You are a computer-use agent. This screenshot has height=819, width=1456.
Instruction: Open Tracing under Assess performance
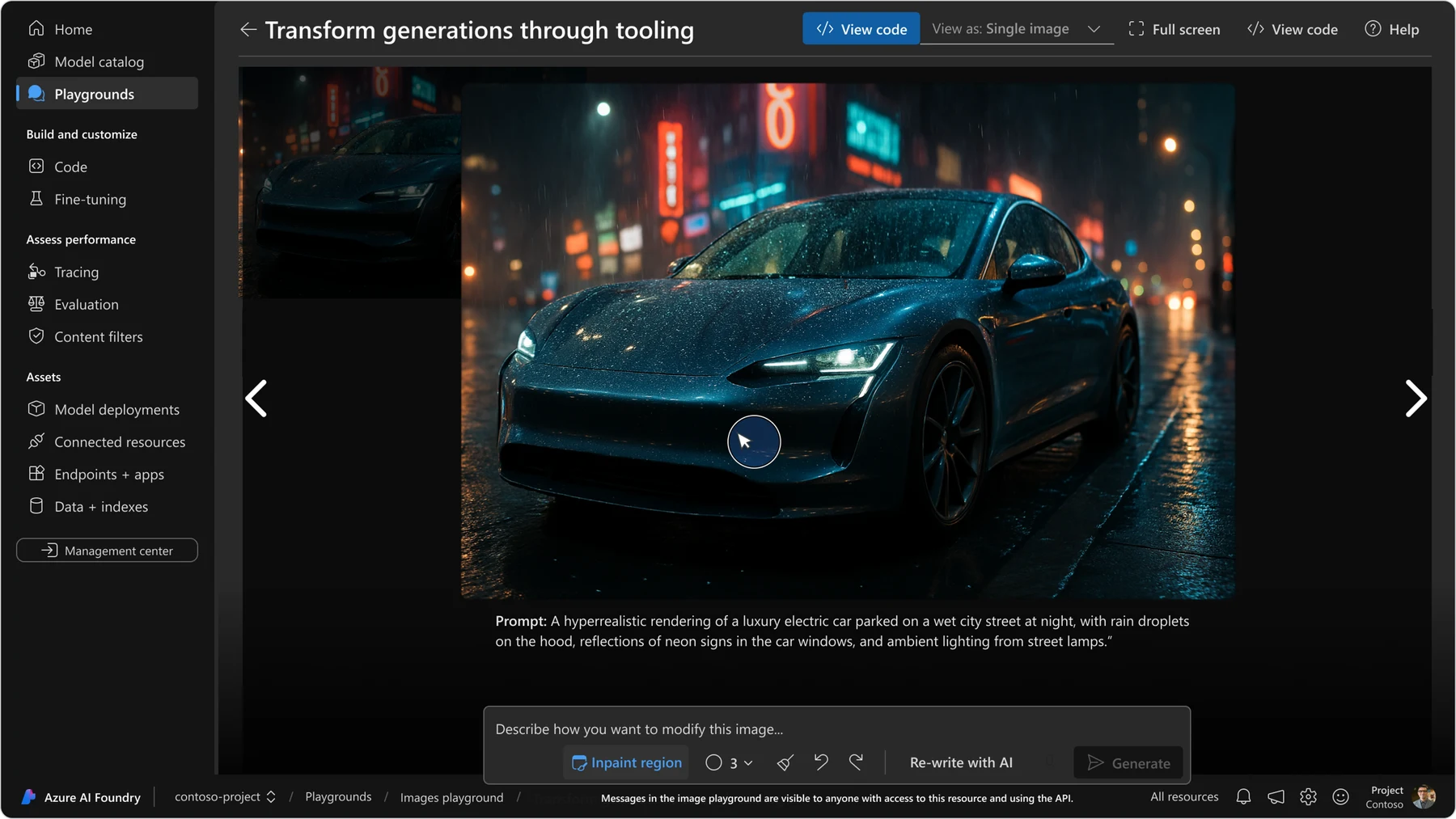(107, 272)
